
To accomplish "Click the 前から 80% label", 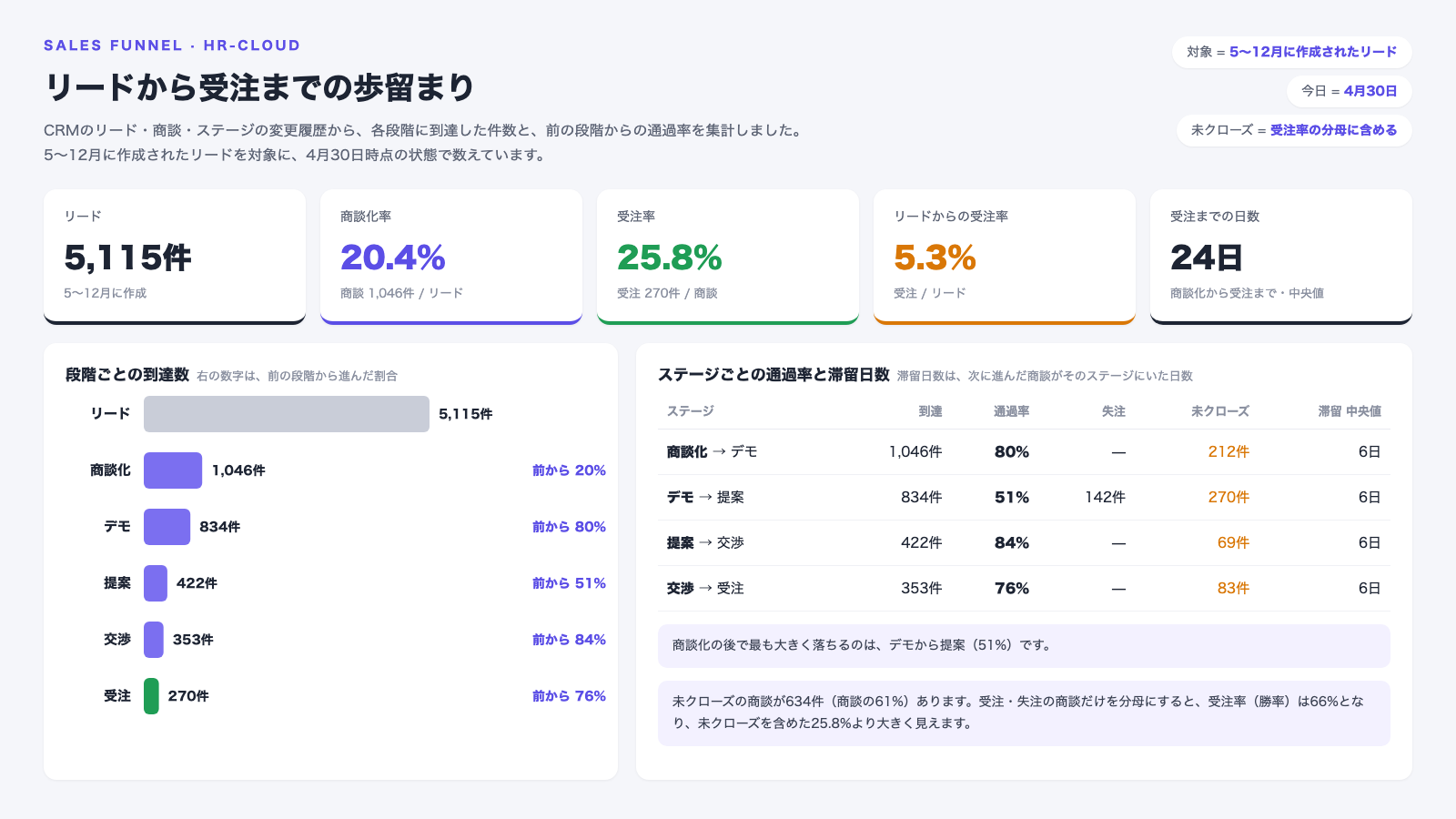I will click(569, 527).
